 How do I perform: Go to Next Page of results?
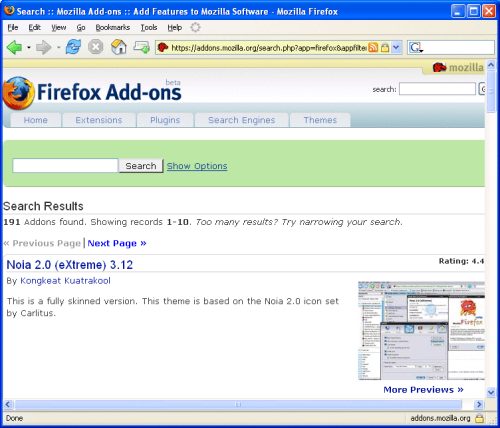pos(117,243)
